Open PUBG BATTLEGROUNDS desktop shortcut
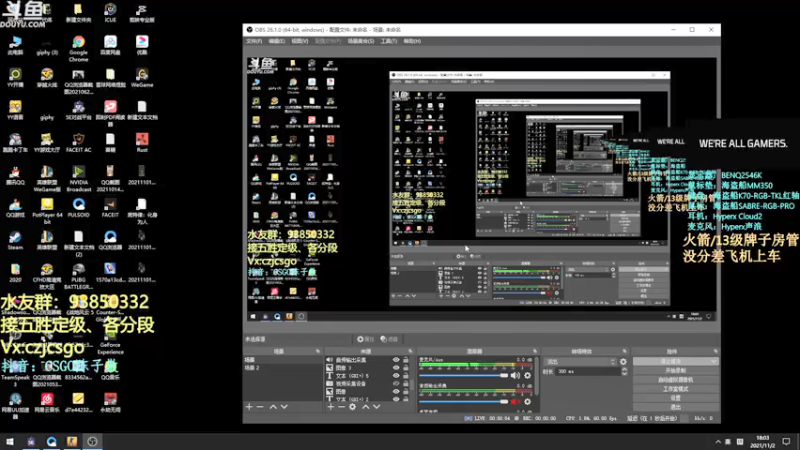 (78, 276)
